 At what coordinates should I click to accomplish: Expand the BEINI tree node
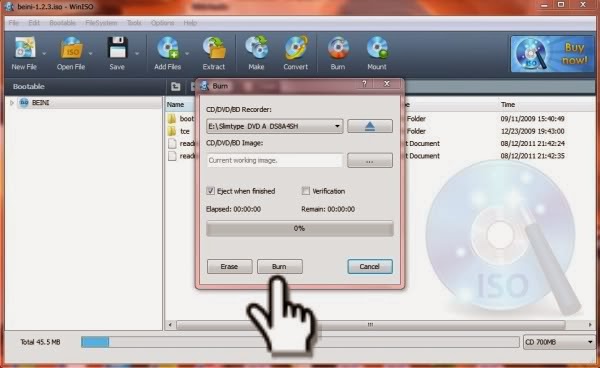(12, 103)
